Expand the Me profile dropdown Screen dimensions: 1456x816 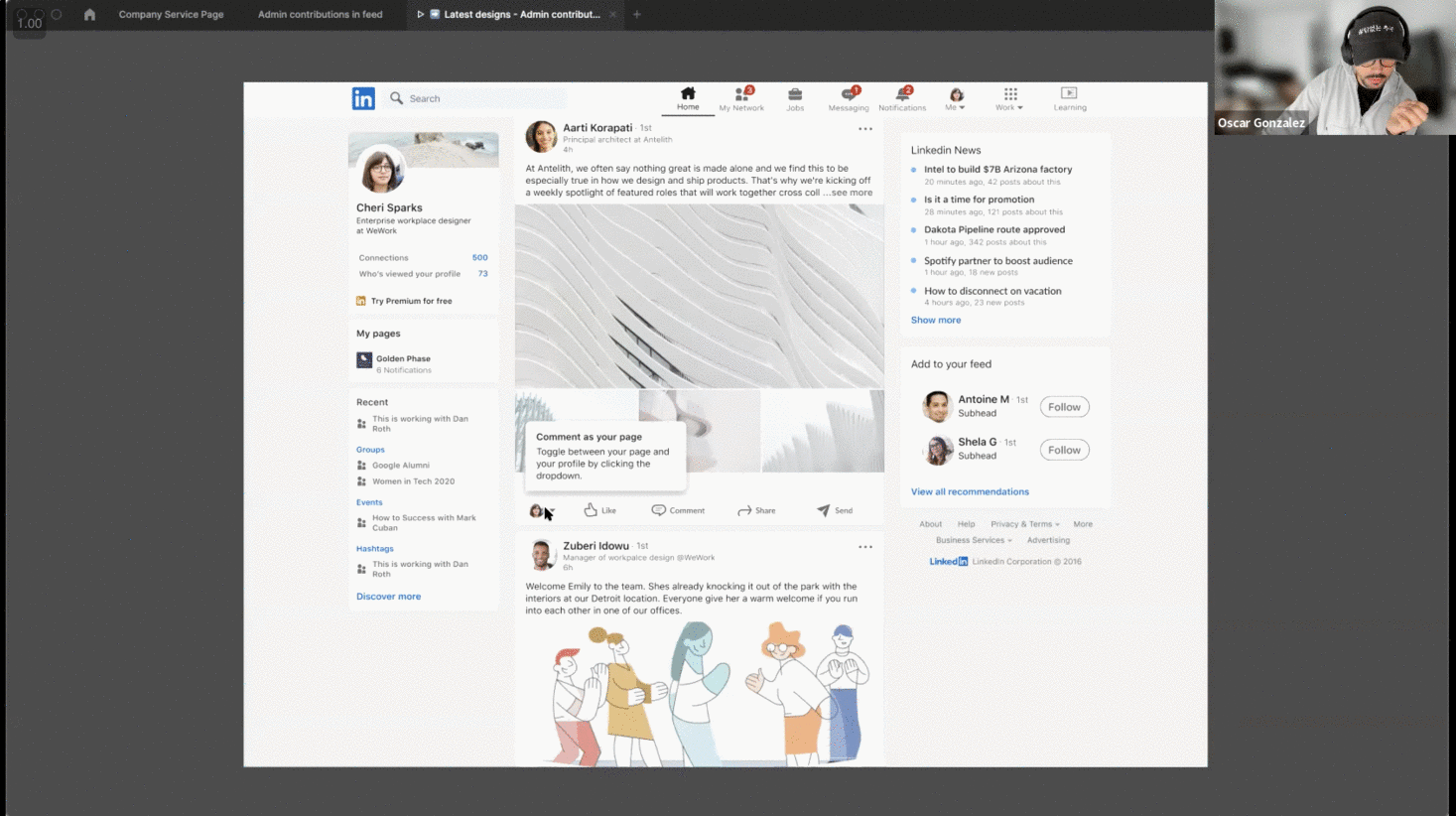click(x=956, y=98)
